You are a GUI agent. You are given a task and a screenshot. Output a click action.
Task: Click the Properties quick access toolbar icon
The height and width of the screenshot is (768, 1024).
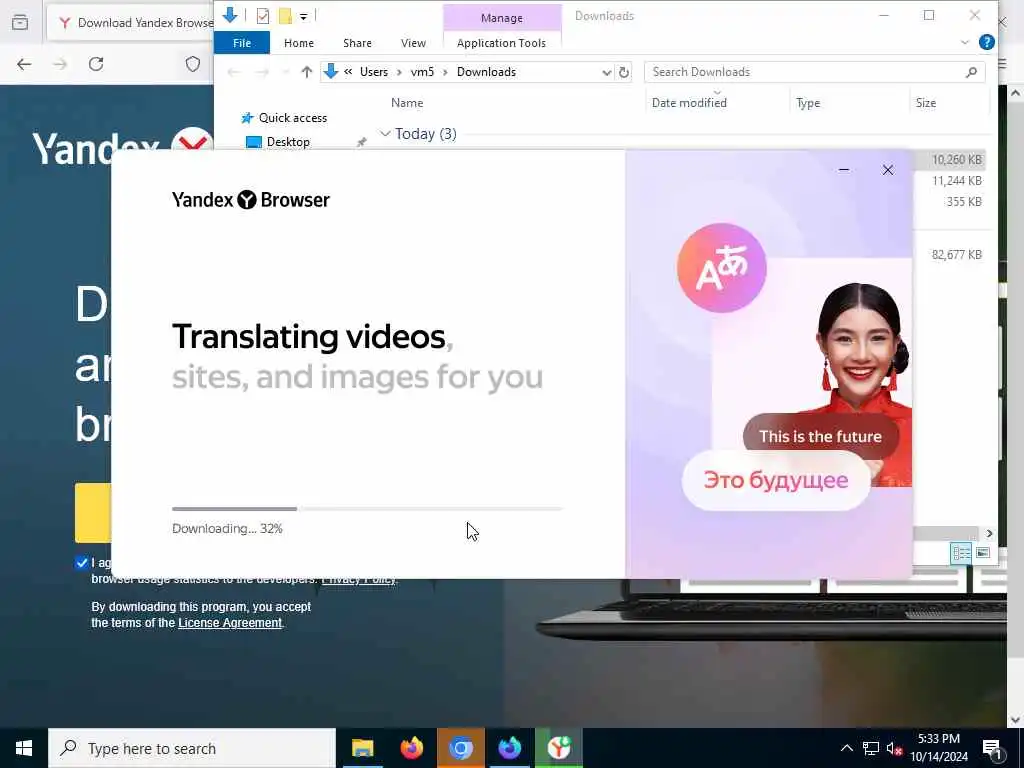coord(263,16)
